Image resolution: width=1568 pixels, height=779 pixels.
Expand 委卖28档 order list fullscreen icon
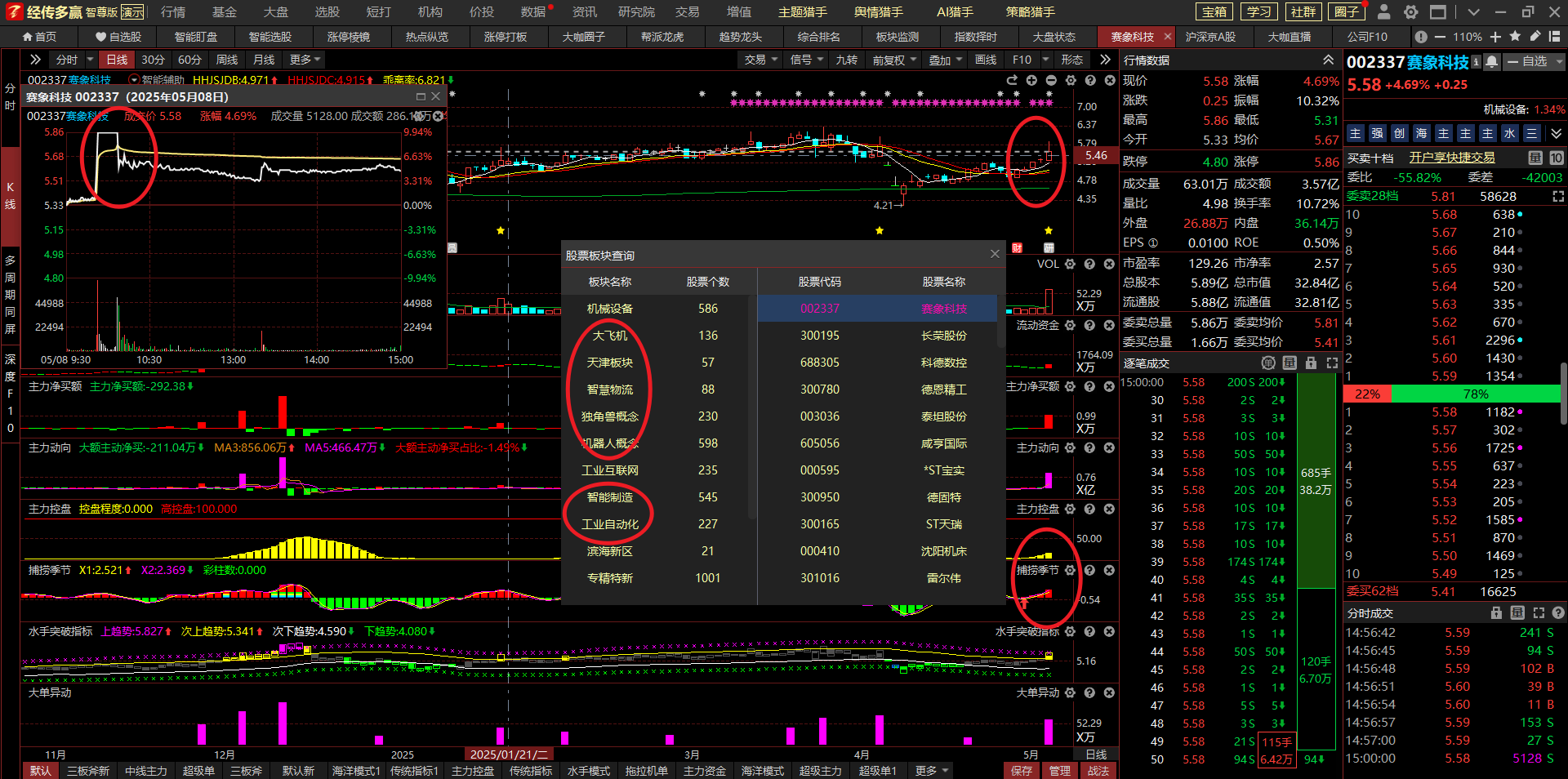(x=1558, y=196)
